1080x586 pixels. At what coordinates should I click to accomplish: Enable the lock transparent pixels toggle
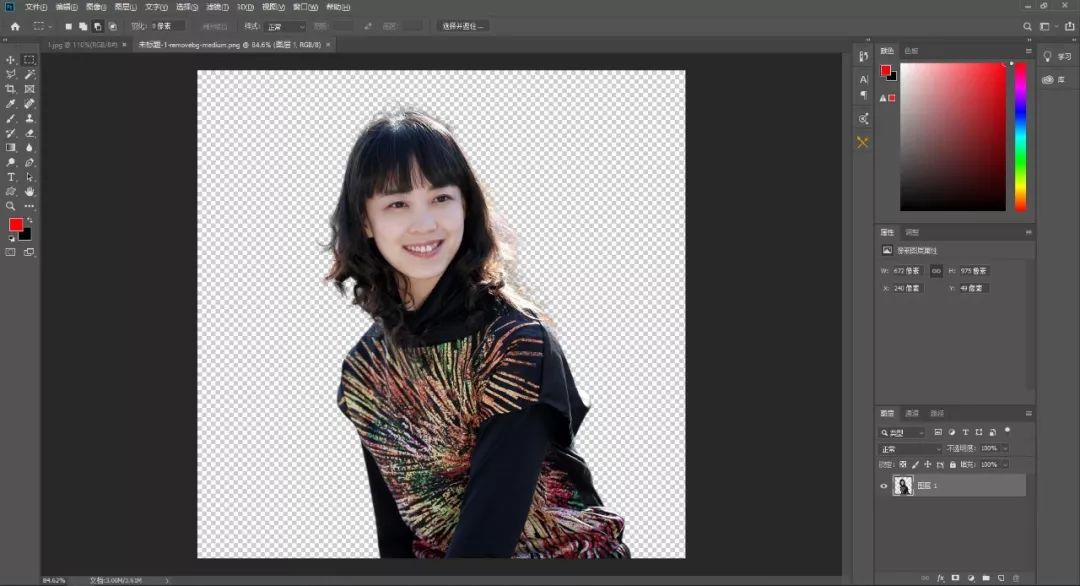coord(902,463)
